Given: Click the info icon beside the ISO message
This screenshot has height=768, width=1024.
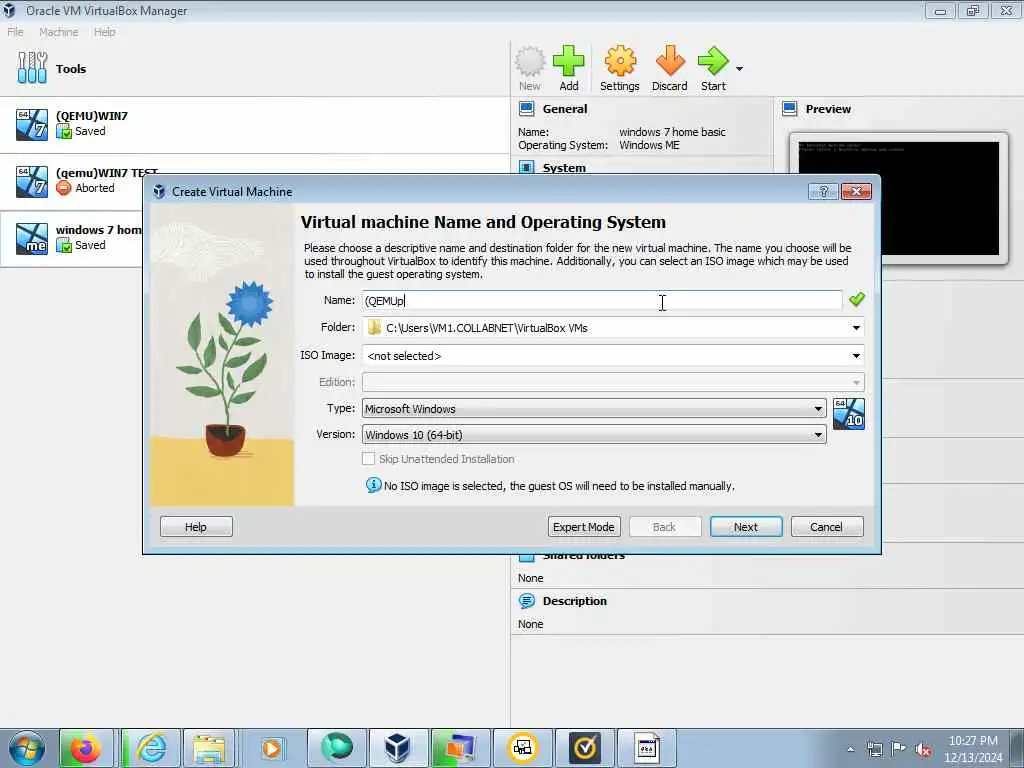Looking at the screenshot, I should point(374,485).
